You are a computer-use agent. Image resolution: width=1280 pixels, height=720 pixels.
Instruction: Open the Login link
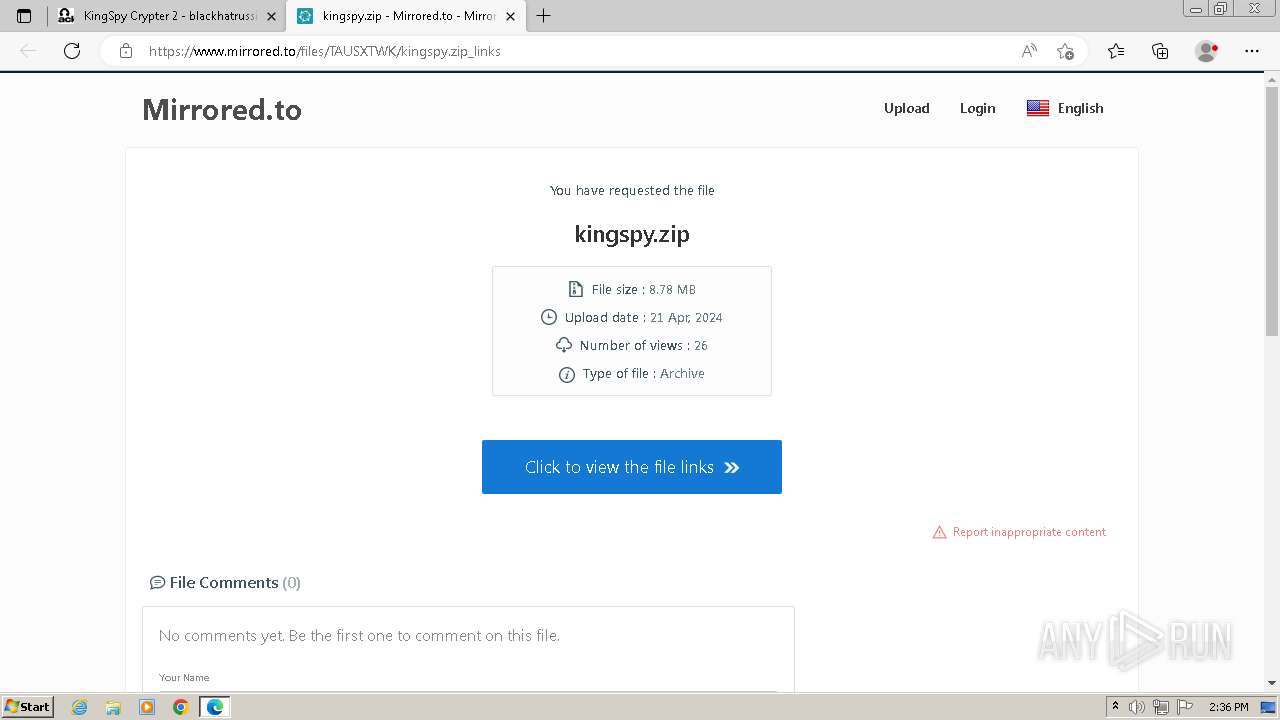click(x=978, y=108)
